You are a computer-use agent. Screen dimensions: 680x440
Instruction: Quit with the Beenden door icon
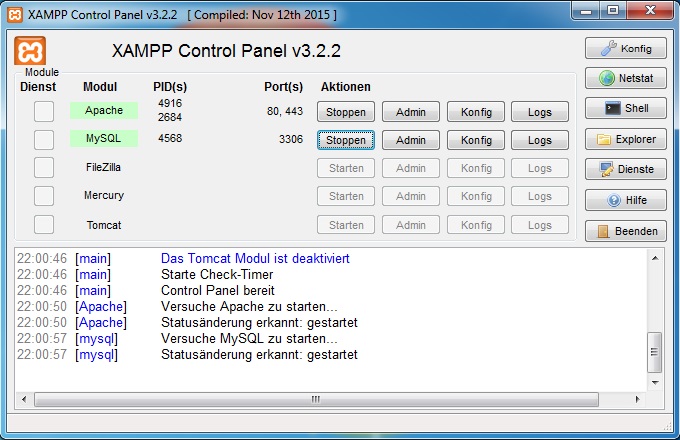[625, 231]
